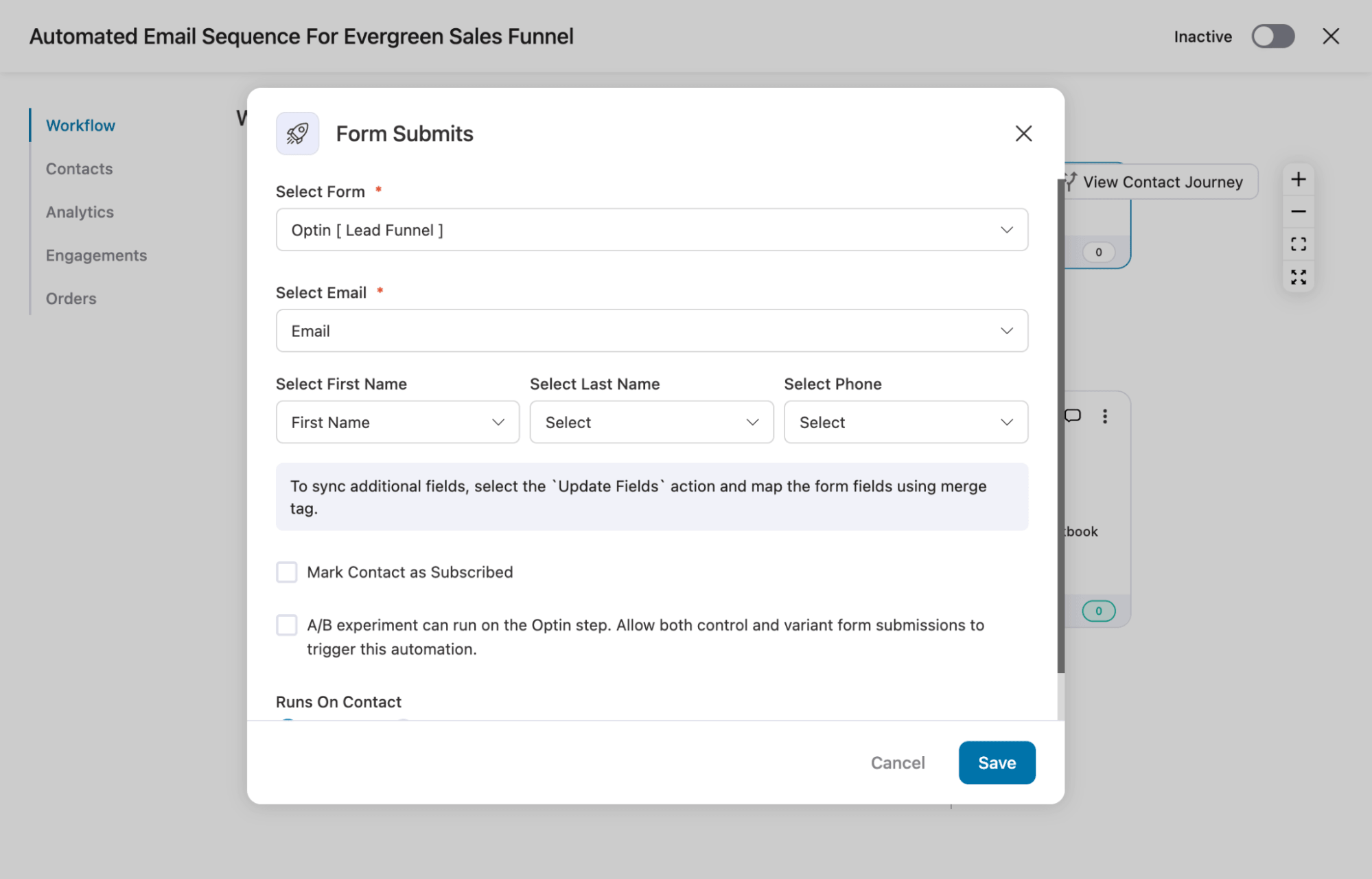Image resolution: width=1372 pixels, height=879 pixels.
Task: Open the three-dot menu on the node
Action: click(x=1105, y=415)
